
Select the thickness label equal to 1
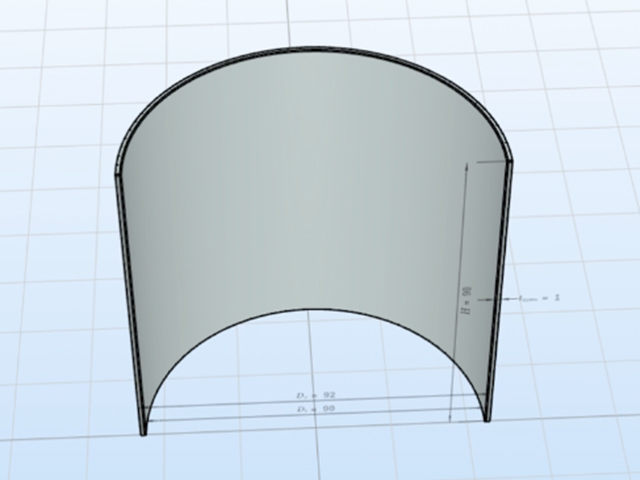click(x=539, y=298)
